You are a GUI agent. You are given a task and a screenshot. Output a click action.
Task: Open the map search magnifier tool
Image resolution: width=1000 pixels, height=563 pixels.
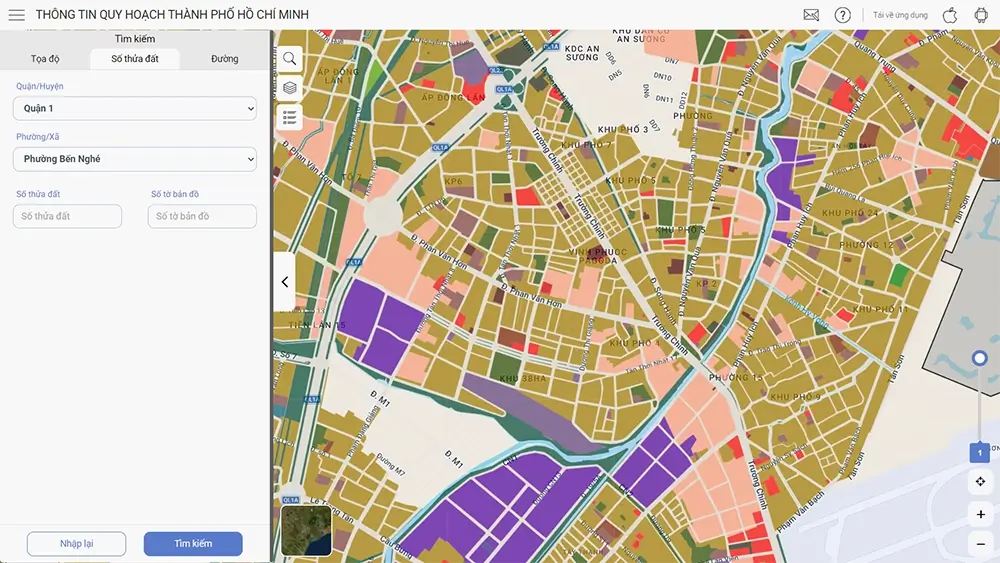(290, 59)
